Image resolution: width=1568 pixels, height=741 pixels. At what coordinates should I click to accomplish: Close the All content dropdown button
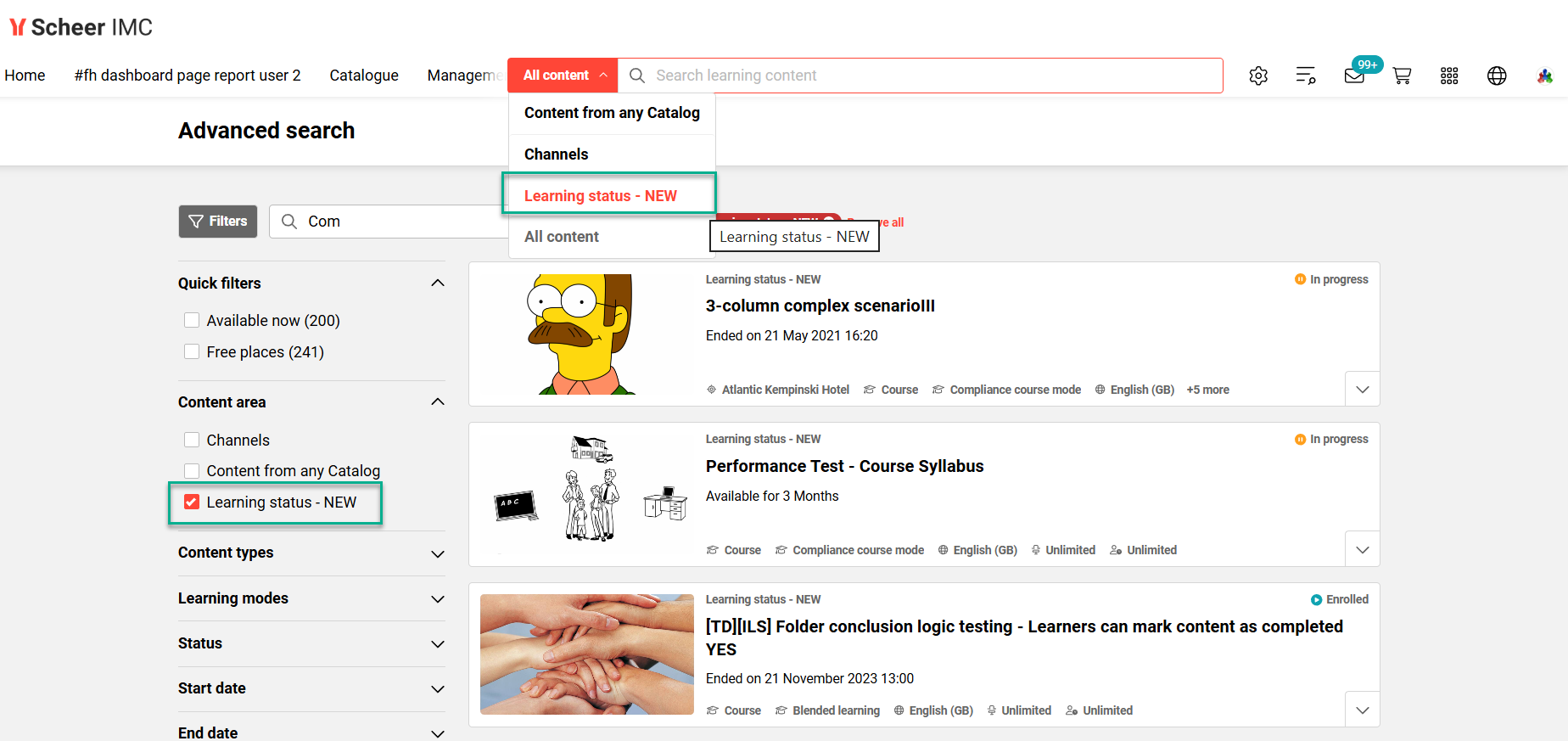click(563, 76)
